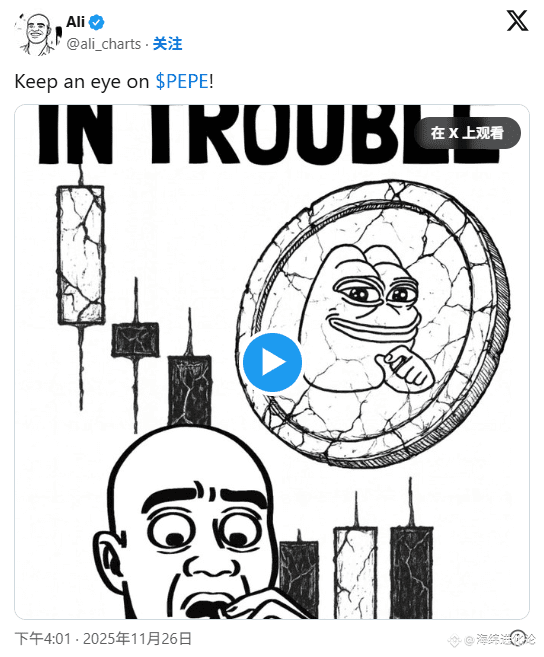Open the @ali_charts handle link
This screenshot has width=544, height=657.
click(x=104, y=44)
